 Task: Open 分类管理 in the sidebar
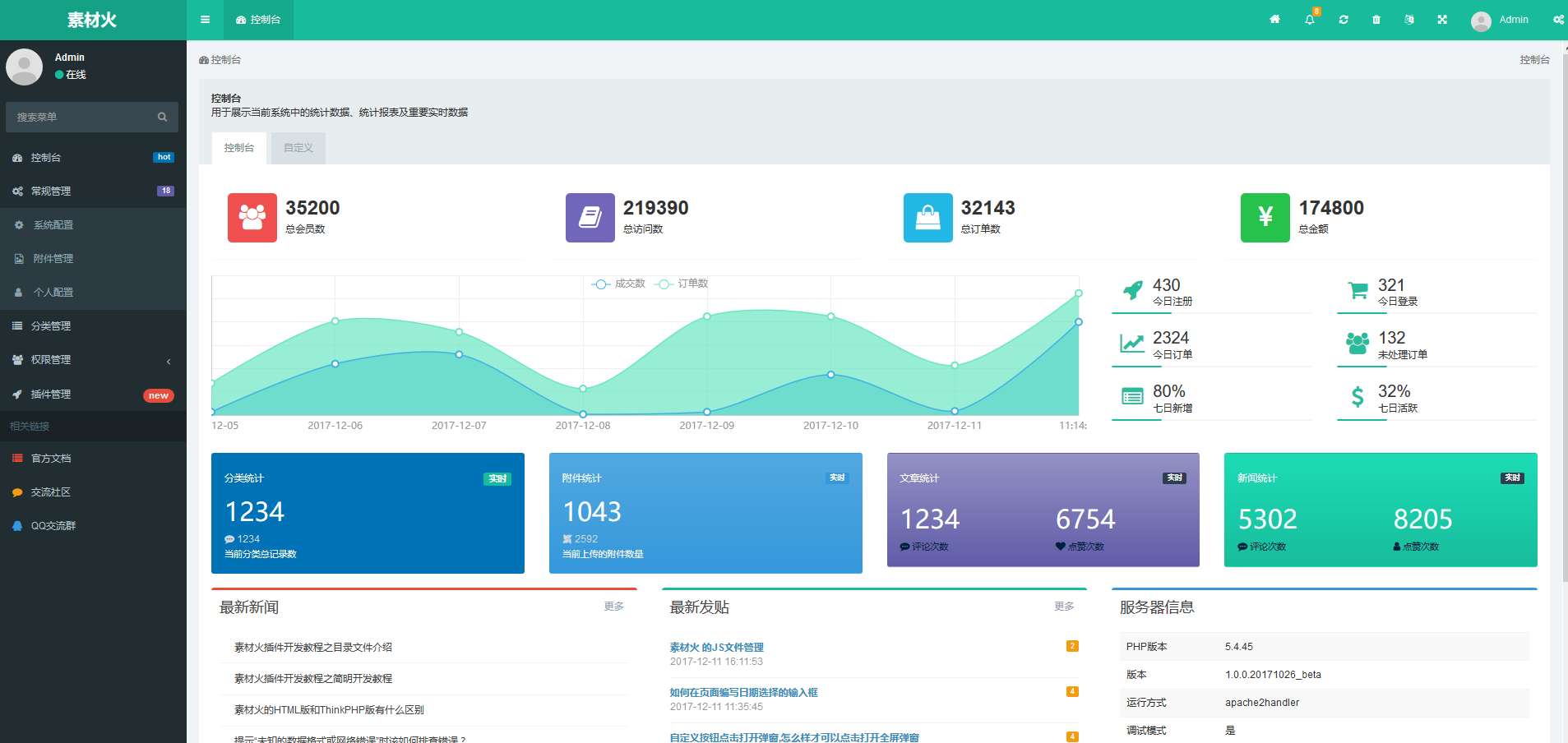(x=93, y=325)
